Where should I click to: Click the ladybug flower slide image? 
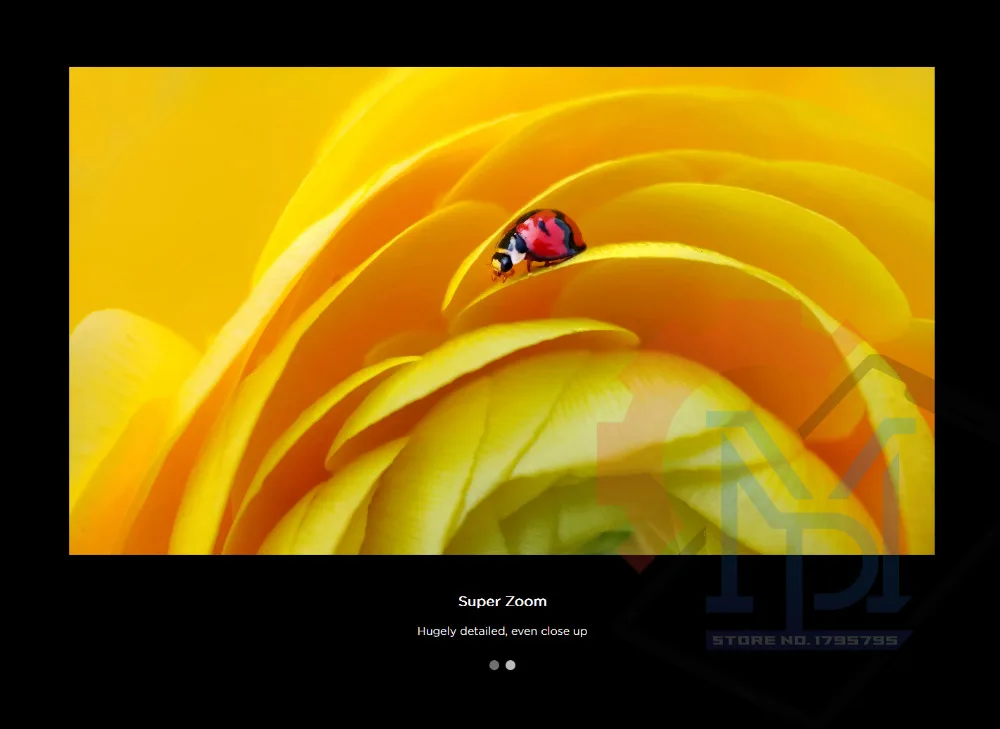502,311
